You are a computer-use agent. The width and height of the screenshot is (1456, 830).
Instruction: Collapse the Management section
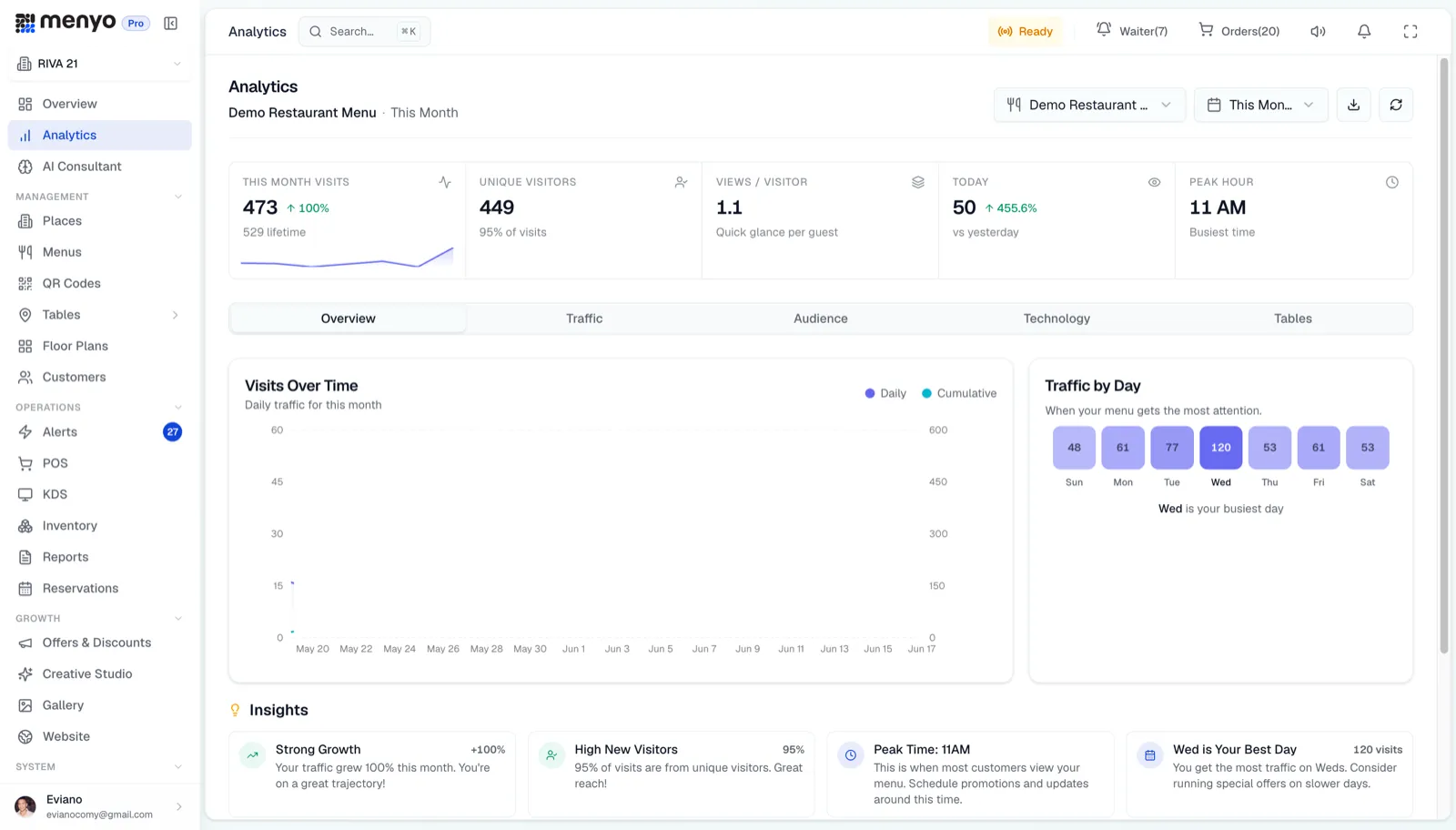click(178, 197)
